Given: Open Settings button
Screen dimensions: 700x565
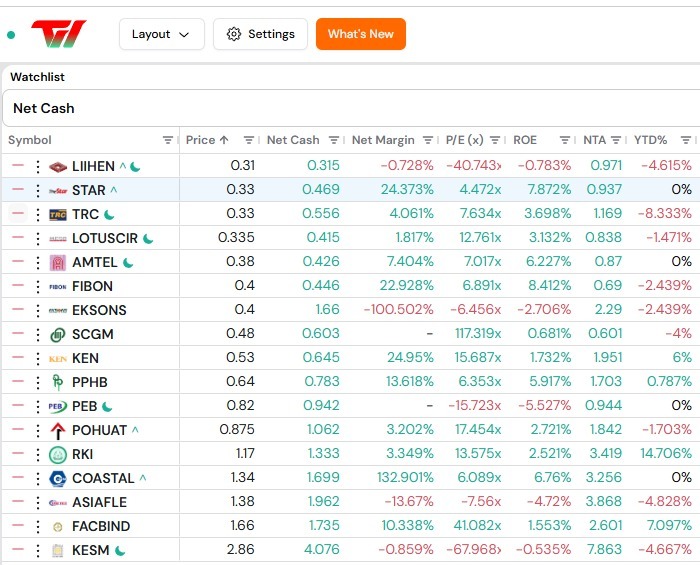Looking at the screenshot, I should pos(260,34).
